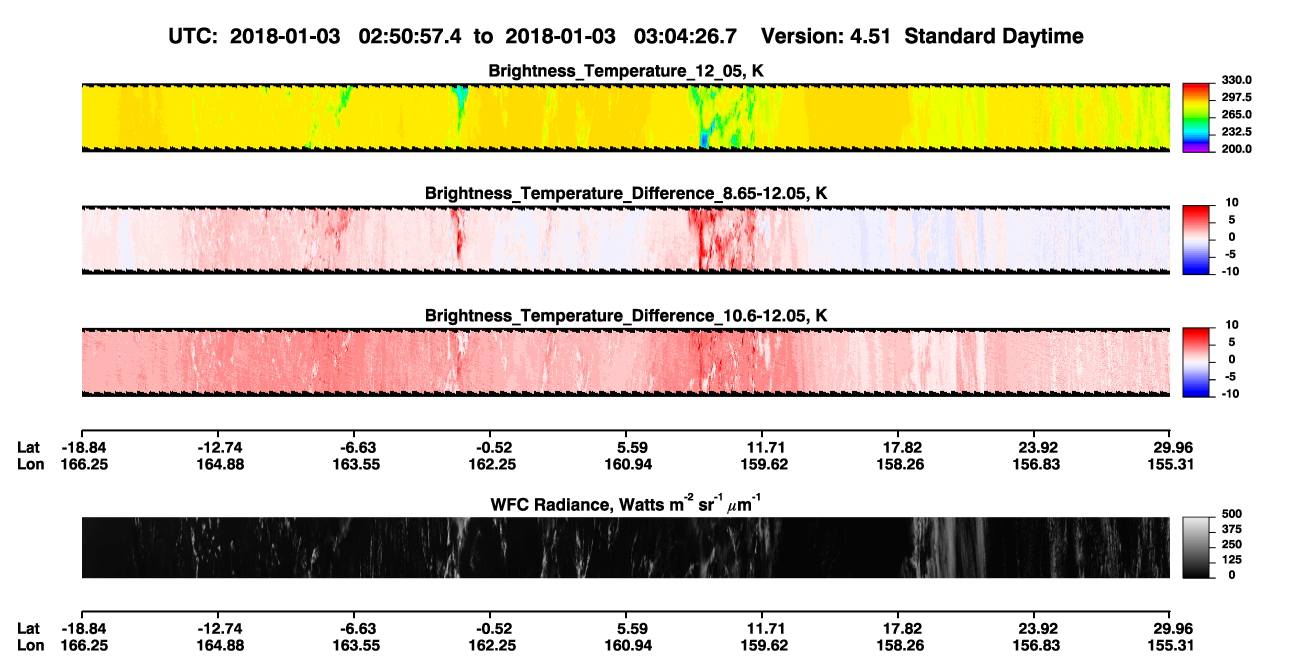Click longitude 160.94 under the WFC Radiance panel
The width and height of the screenshot is (1300, 667).
pos(629,645)
